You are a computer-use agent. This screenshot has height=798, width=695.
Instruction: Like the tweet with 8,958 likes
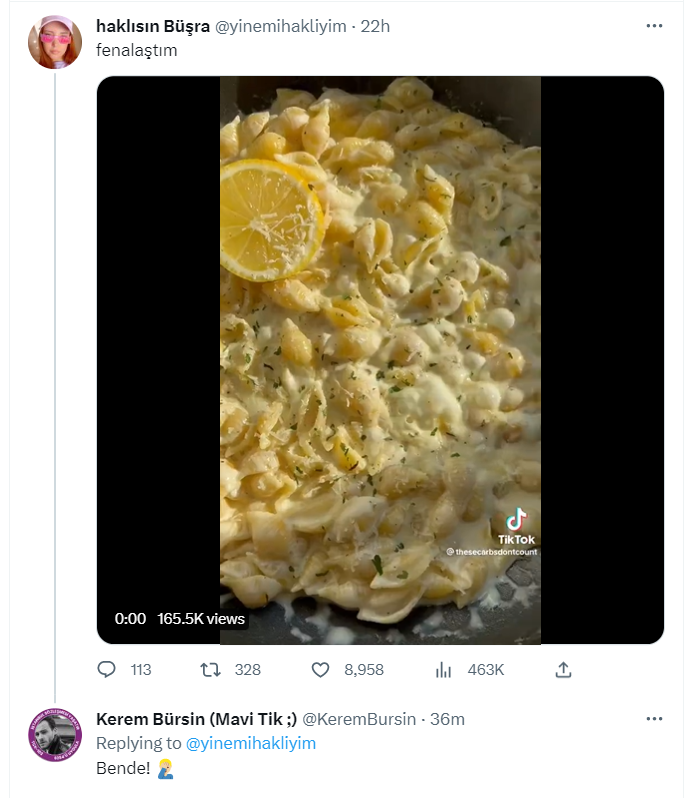320,669
